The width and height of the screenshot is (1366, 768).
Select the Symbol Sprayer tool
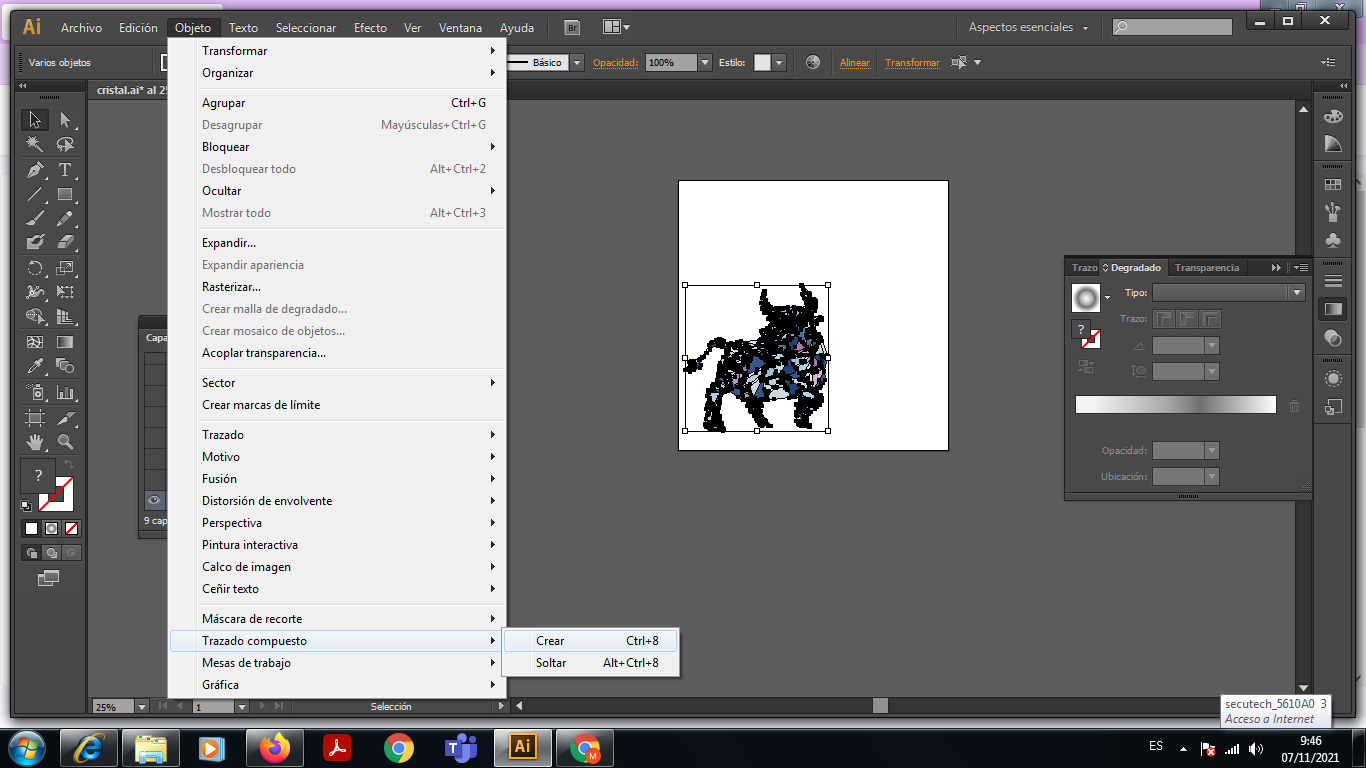(x=35, y=392)
